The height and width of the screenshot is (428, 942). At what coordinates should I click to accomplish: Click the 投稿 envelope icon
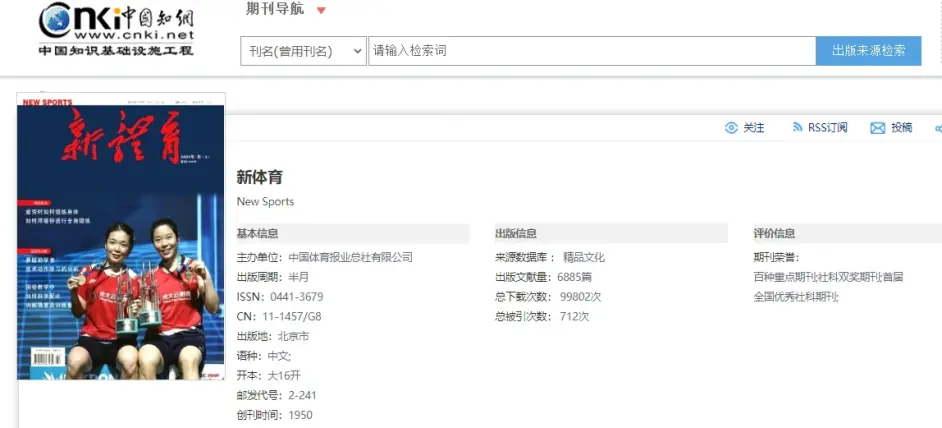click(878, 128)
